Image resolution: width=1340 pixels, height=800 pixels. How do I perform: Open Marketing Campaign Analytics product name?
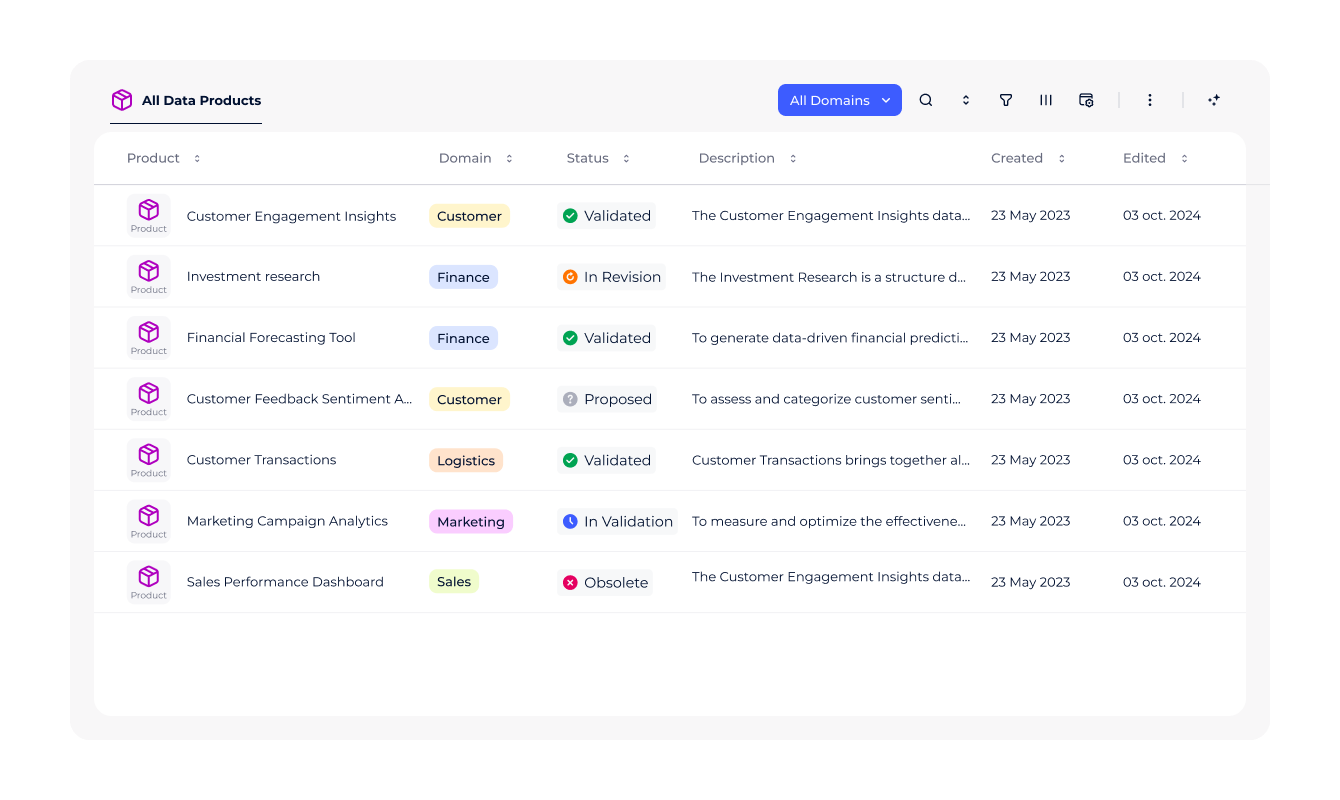coord(287,521)
